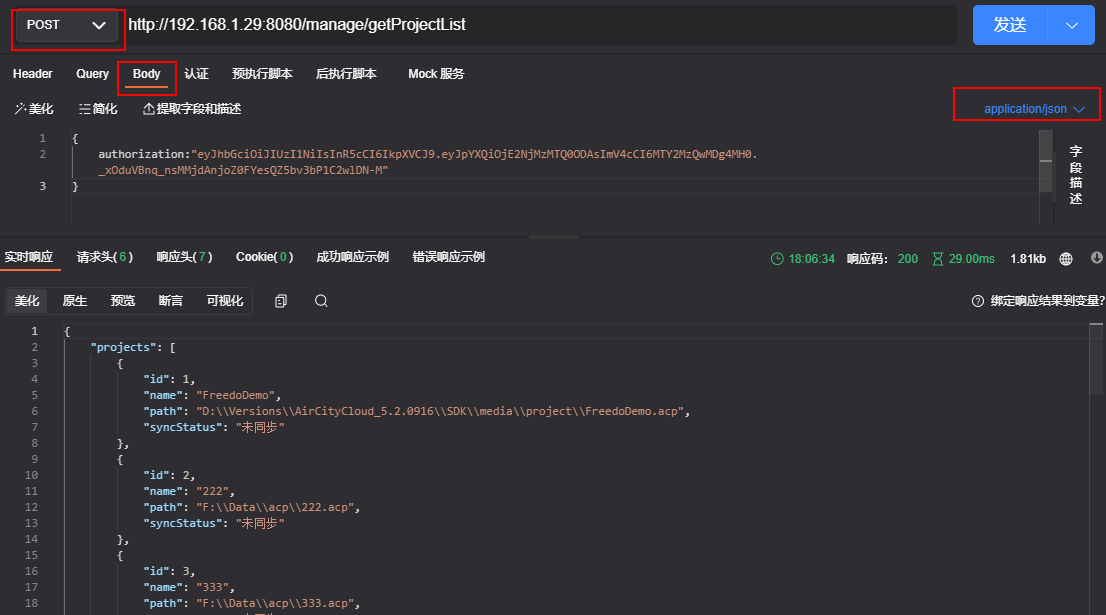This screenshot has width=1106, height=615.
Task: Open the arrow dropdown beside Send (发送)
Action: tap(1072, 26)
